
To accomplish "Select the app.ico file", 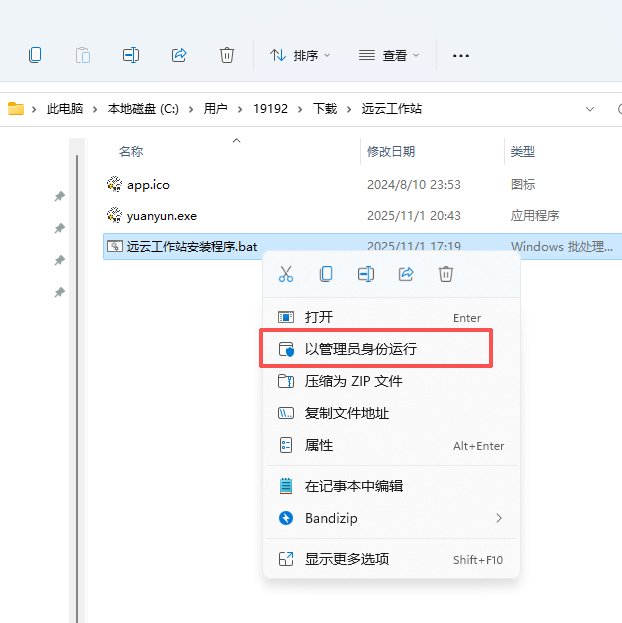I will tap(148, 185).
